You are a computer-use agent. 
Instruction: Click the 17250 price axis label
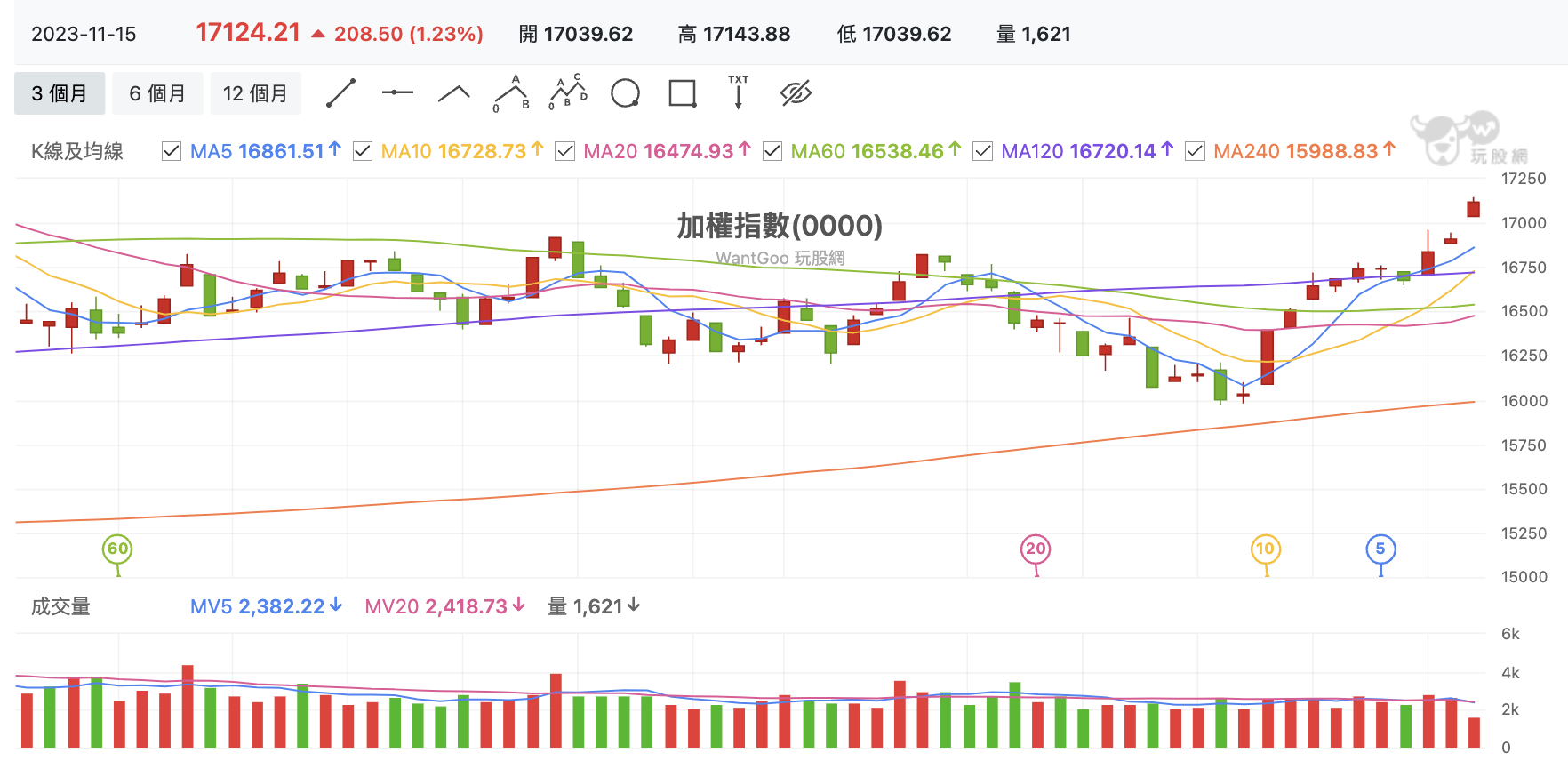tap(1524, 179)
